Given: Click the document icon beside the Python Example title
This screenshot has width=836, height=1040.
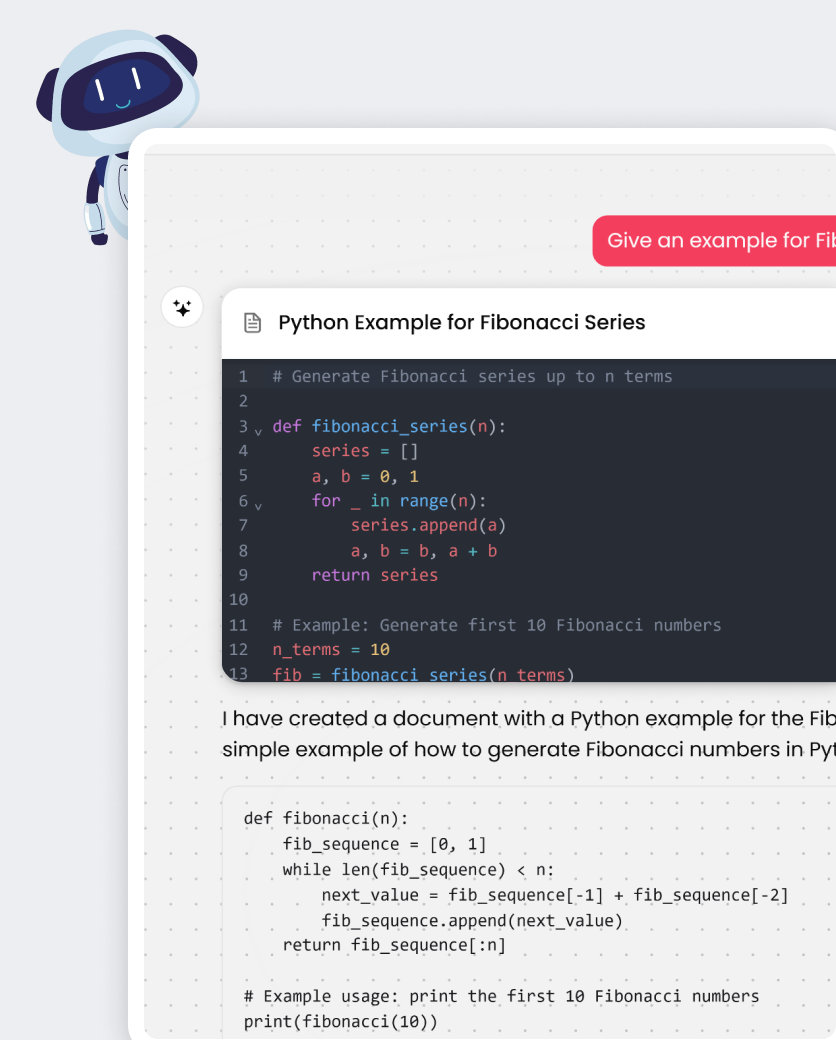Looking at the screenshot, I should (x=252, y=322).
